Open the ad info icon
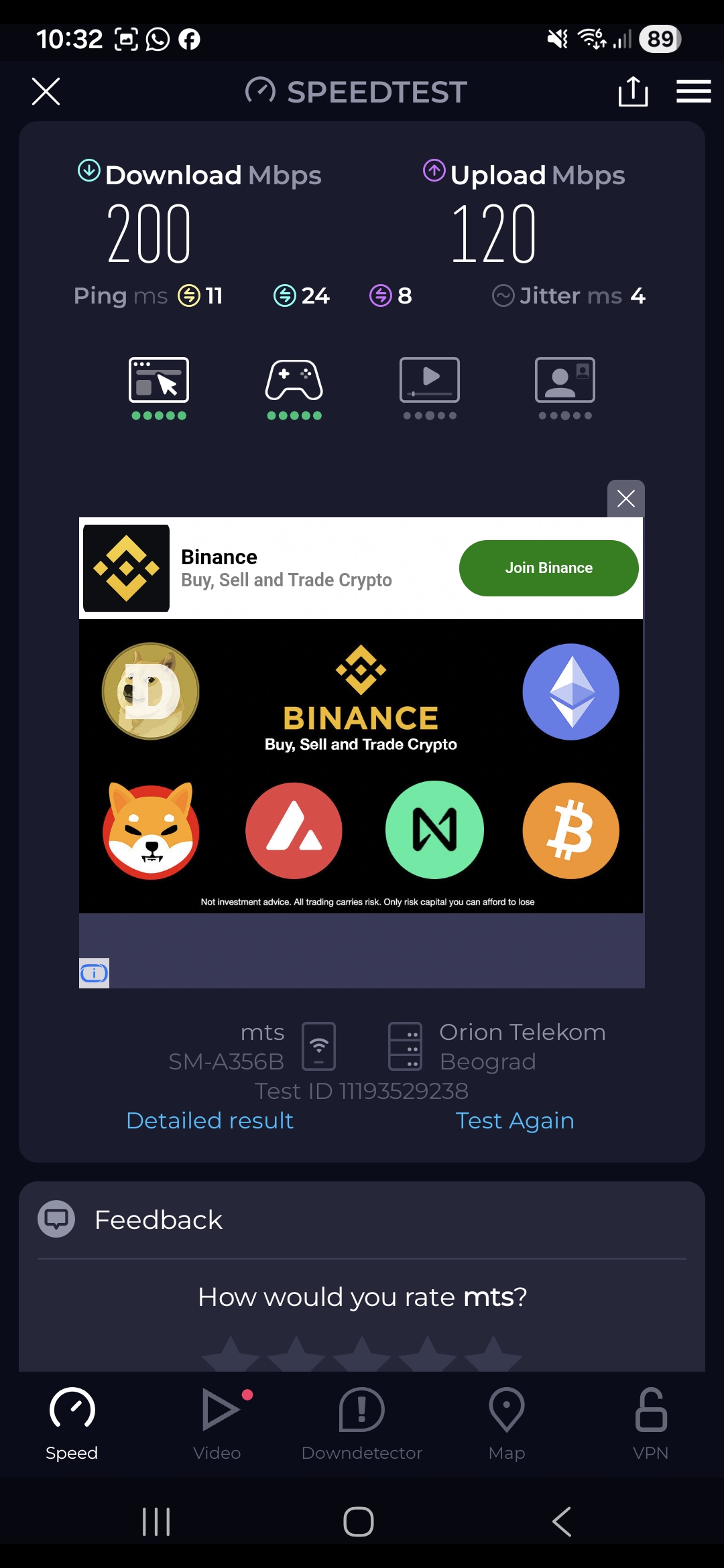724x1568 pixels. pyautogui.click(x=94, y=973)
